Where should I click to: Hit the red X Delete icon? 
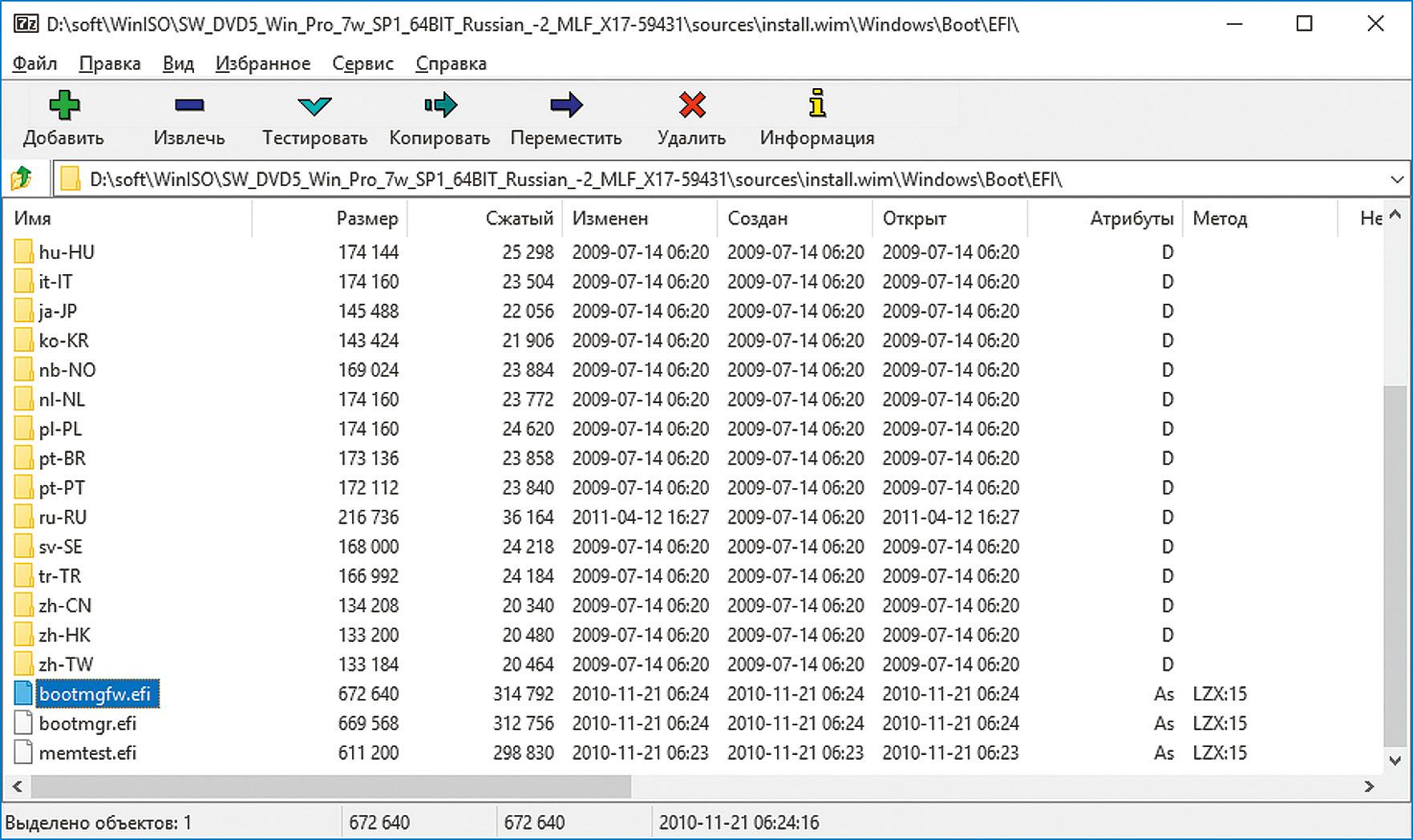tap(691, 105)
